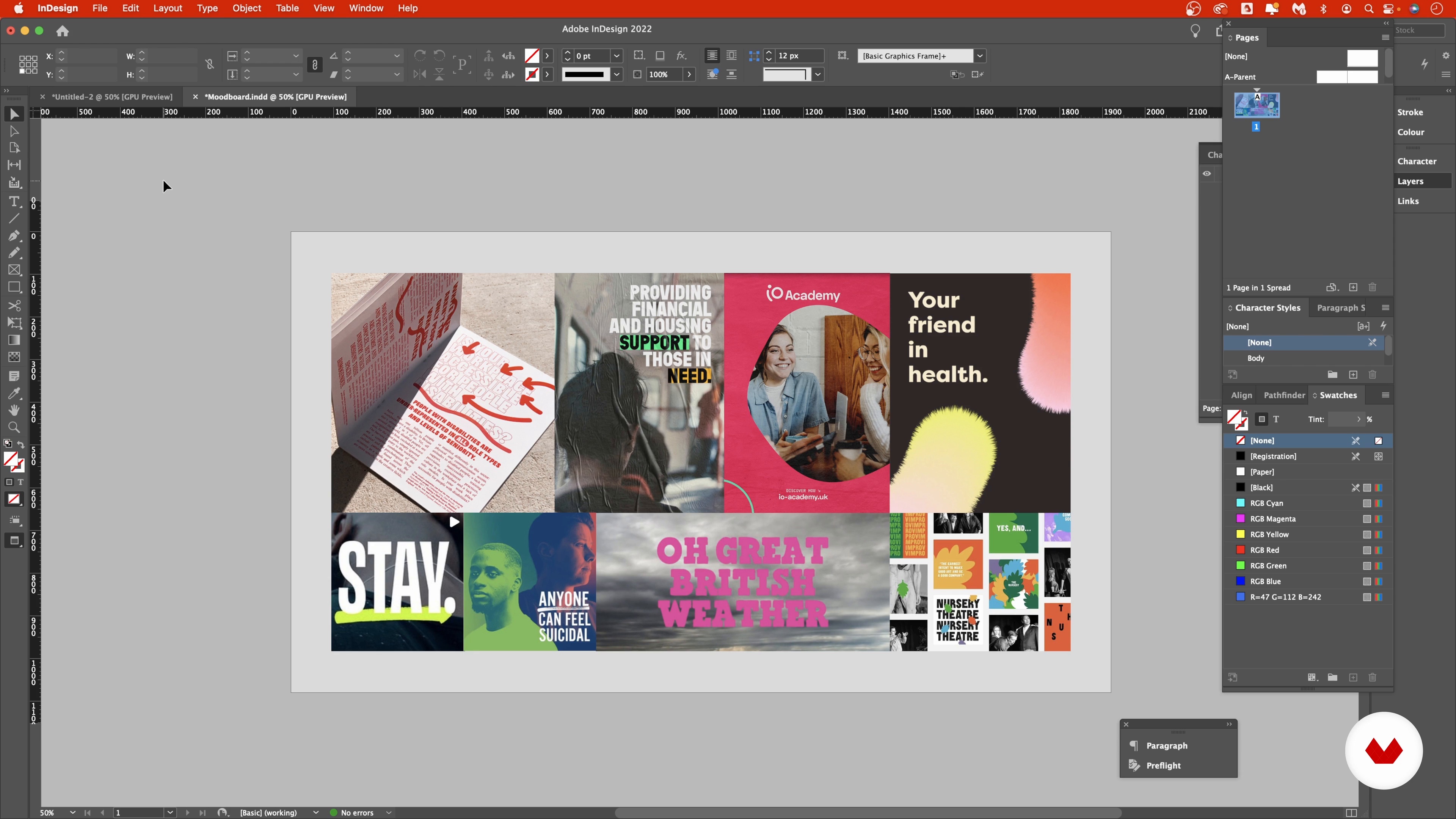
Task: Switch to Untitled-2 document tab
Action: 112,97
